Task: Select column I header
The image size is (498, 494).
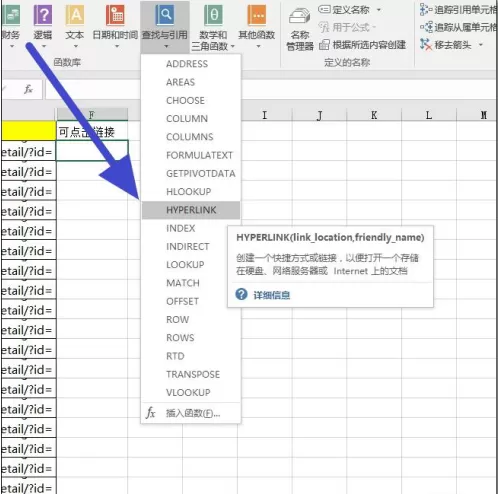Action: click(265, 115)
